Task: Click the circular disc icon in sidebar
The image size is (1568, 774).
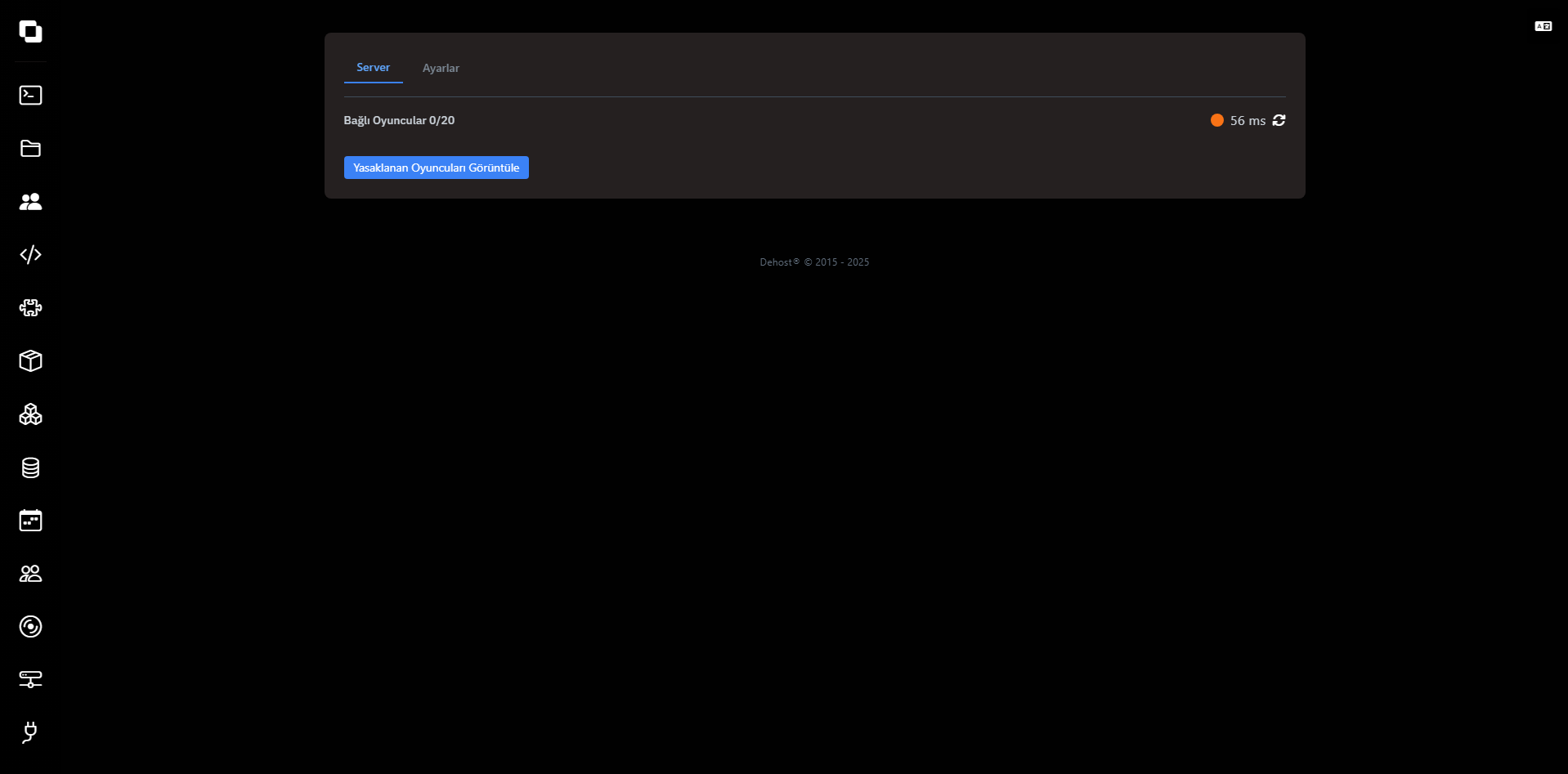Action: point(30,627)
